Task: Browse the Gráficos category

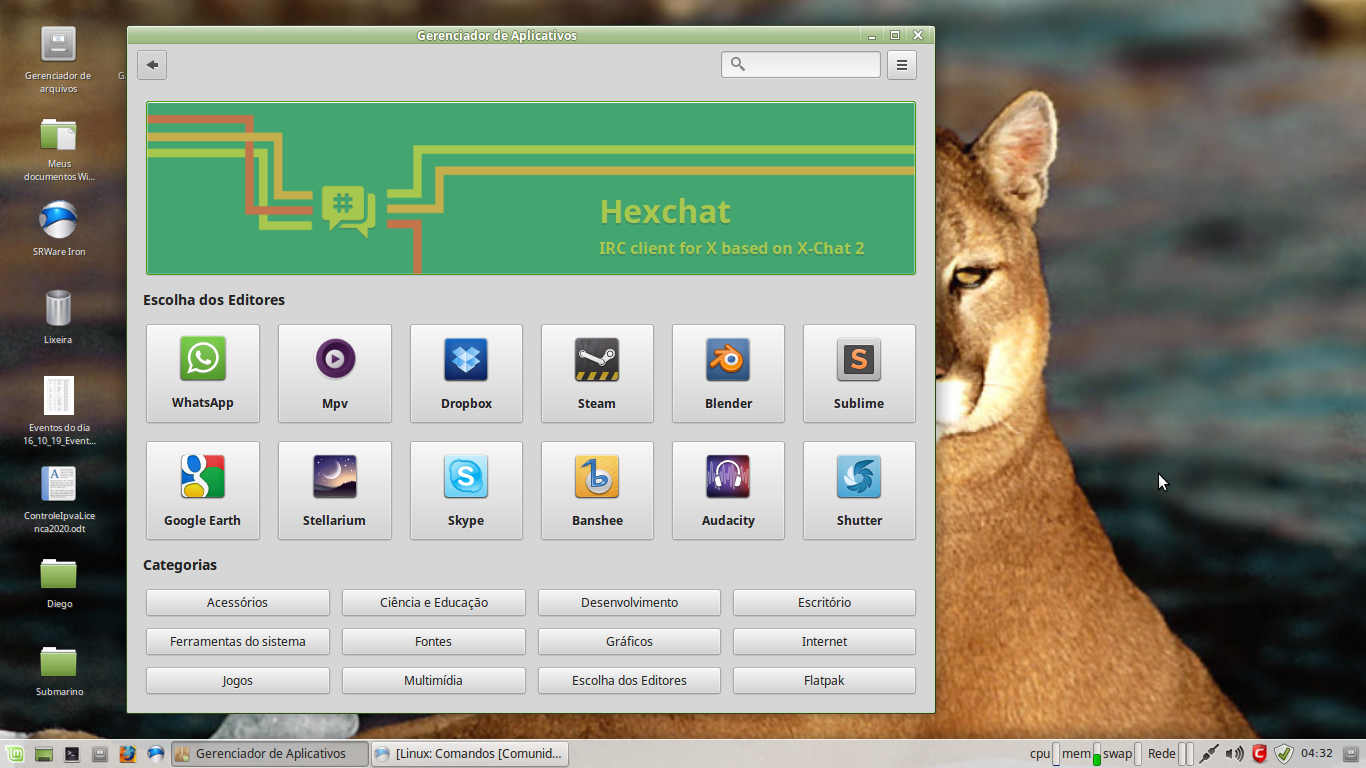Action: (x=629, y=641)
